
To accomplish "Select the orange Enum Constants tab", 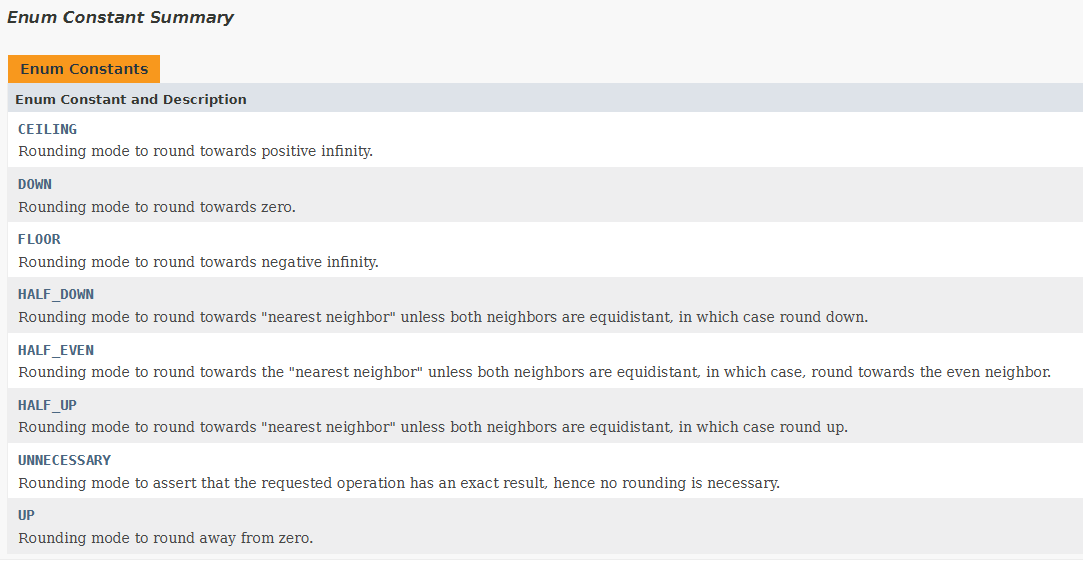I will pyautogui.click(x=84, y=69).
